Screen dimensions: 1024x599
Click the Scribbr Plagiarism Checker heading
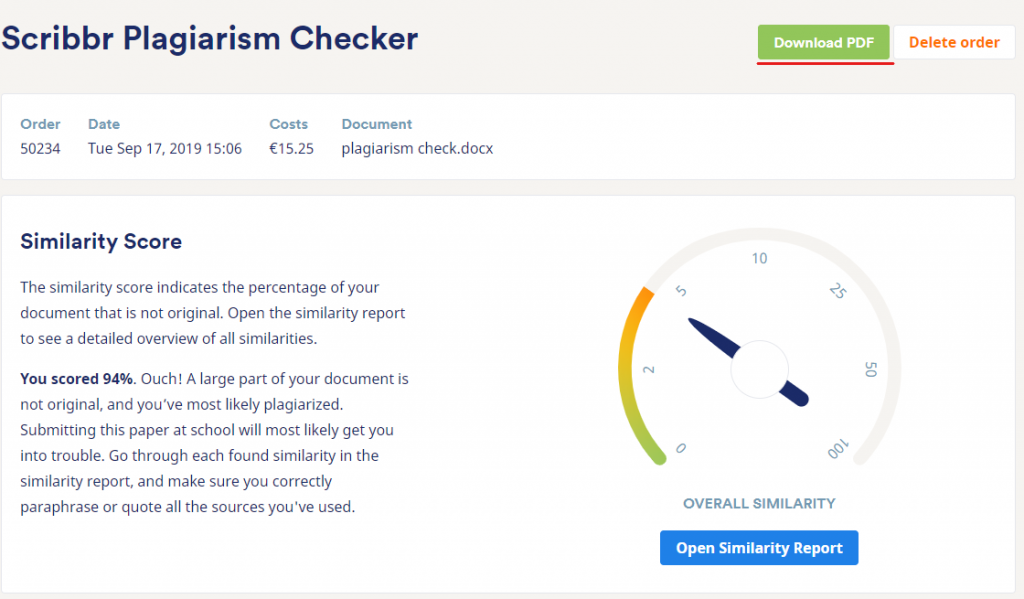[210, 39]
